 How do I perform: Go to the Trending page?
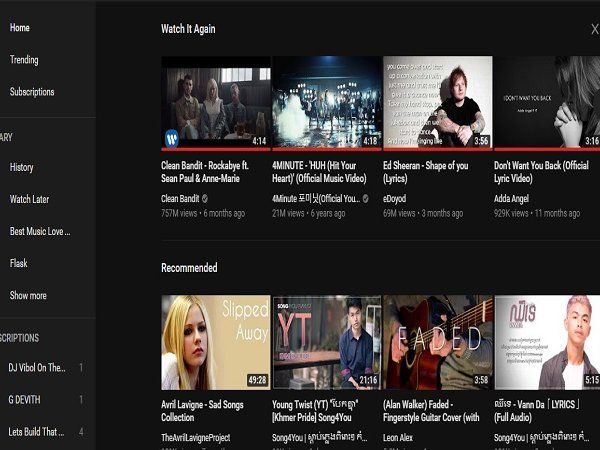[24, 60]
